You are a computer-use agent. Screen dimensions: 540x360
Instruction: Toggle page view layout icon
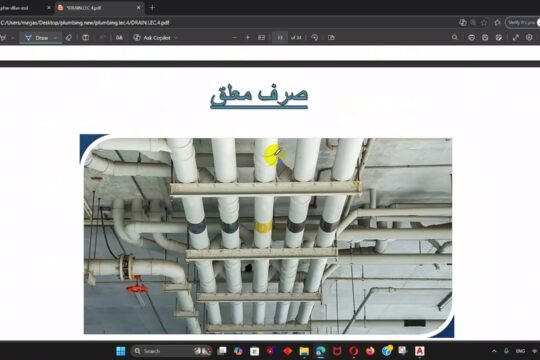click(331, 38)
